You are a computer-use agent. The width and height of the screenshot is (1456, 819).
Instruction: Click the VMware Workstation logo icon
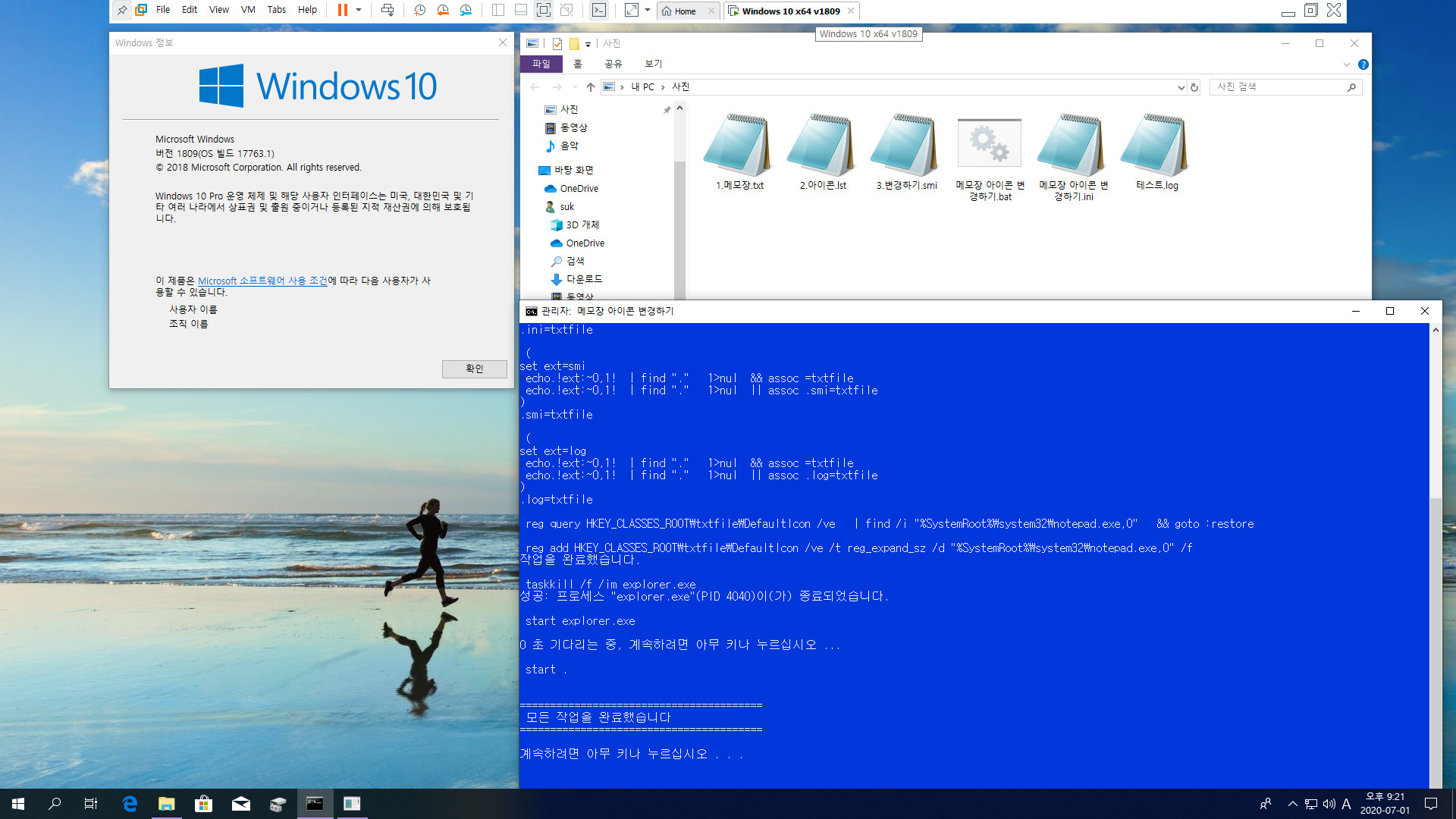[141, 10]
